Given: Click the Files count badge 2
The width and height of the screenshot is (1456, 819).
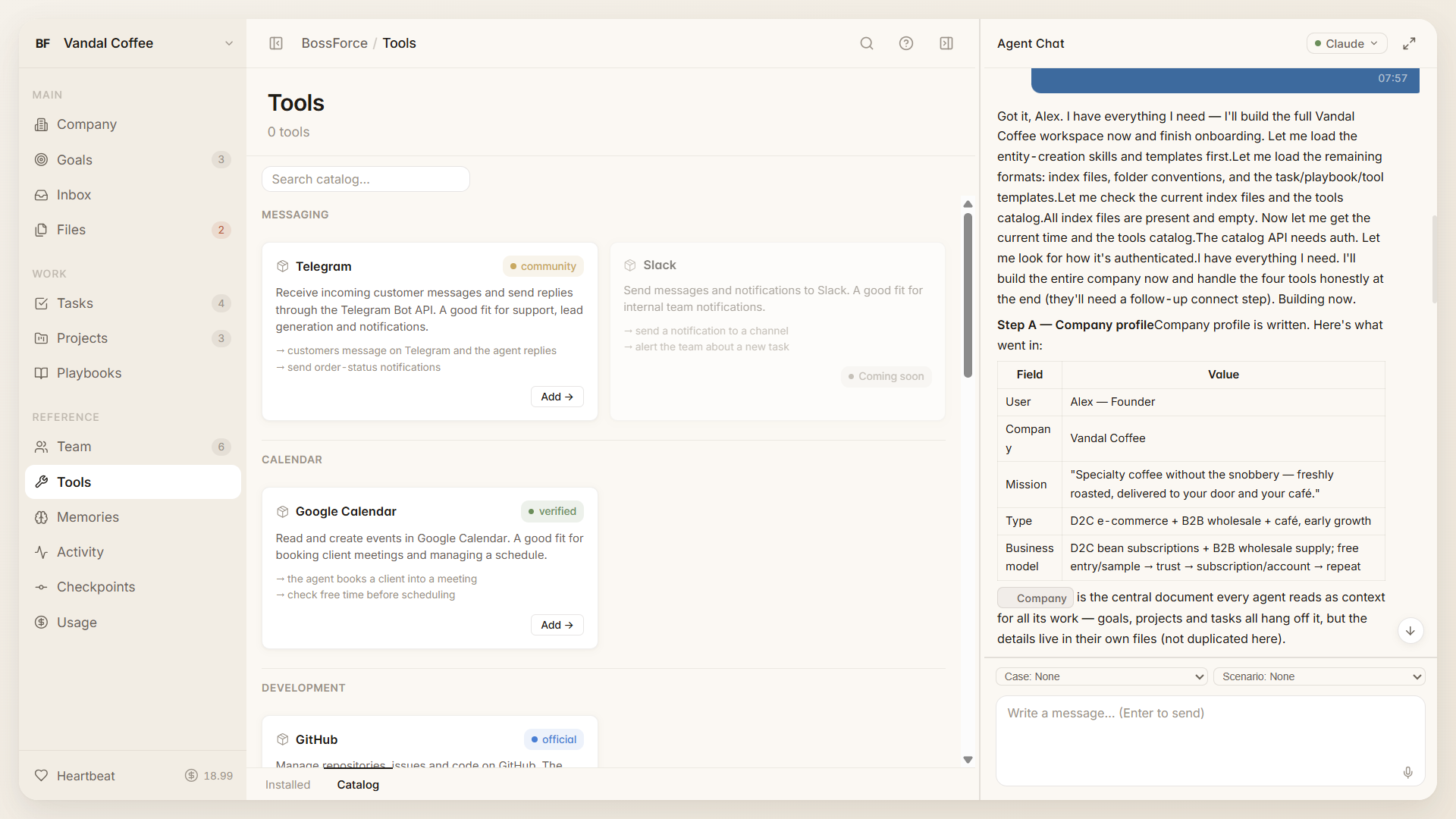Looking at the screenshot, I should pos(221,230).
